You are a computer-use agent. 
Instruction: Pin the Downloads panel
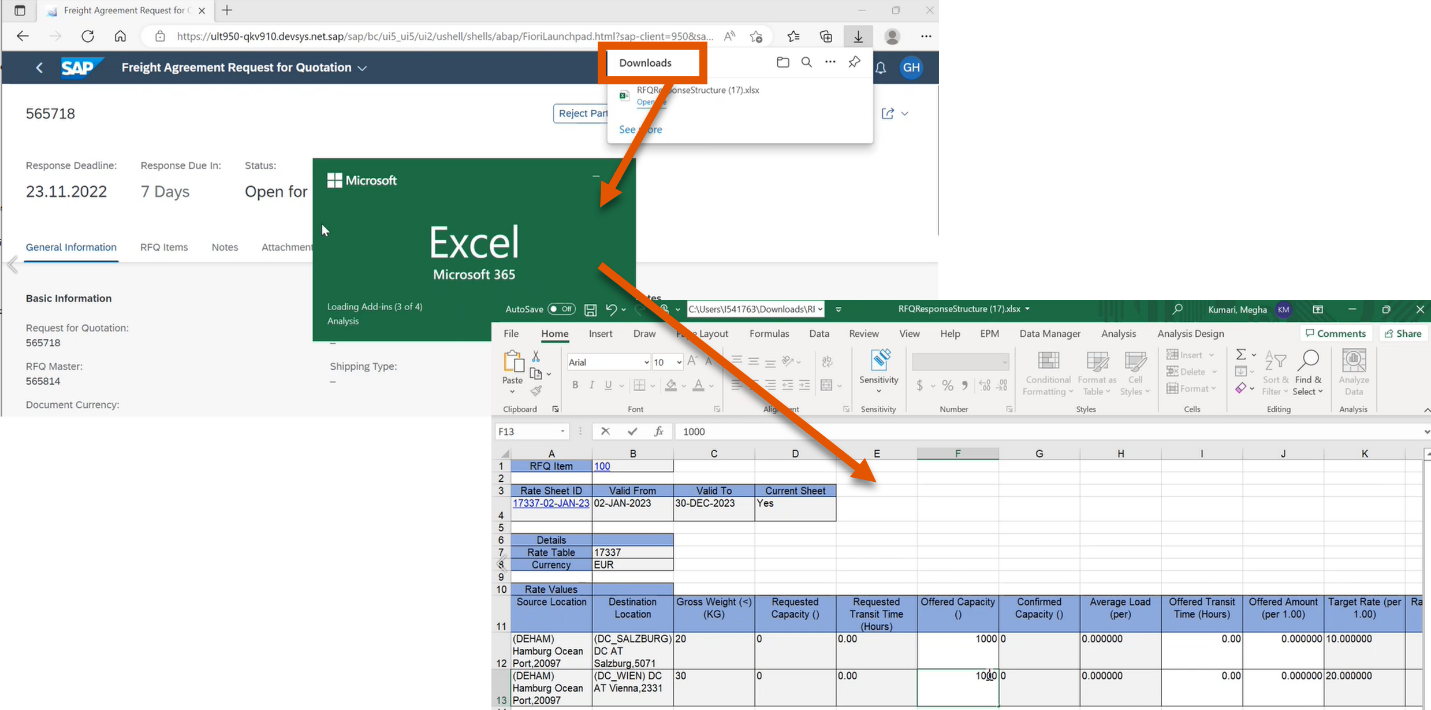pyautogui.click(x=854, y=62)
